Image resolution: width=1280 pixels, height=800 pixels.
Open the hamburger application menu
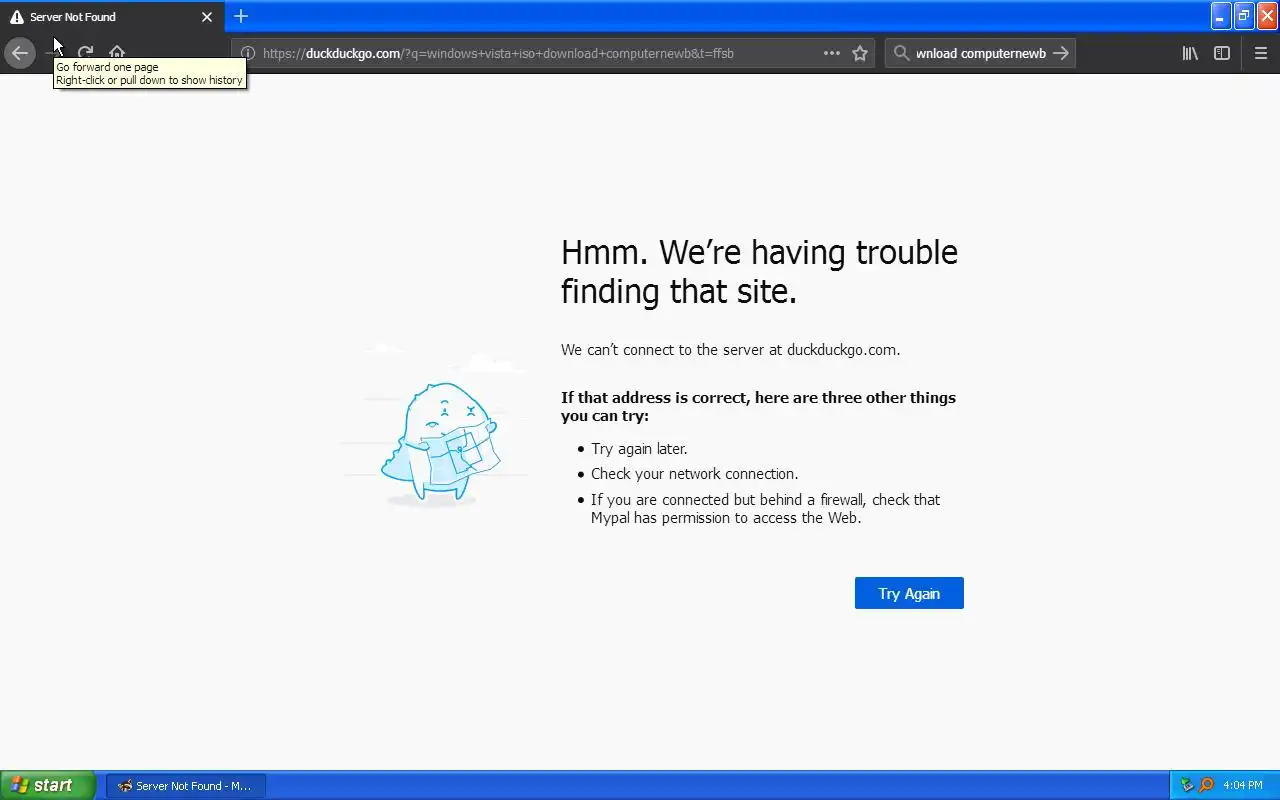(x=1261, y=53)
